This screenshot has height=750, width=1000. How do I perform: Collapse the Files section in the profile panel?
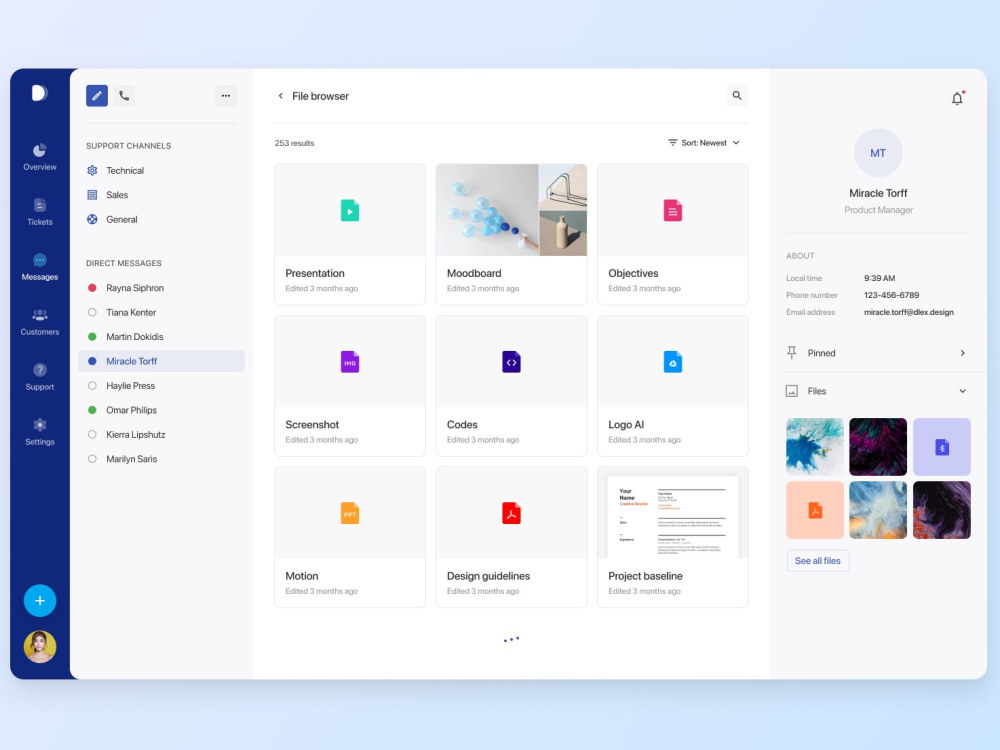tap(963, 391)
